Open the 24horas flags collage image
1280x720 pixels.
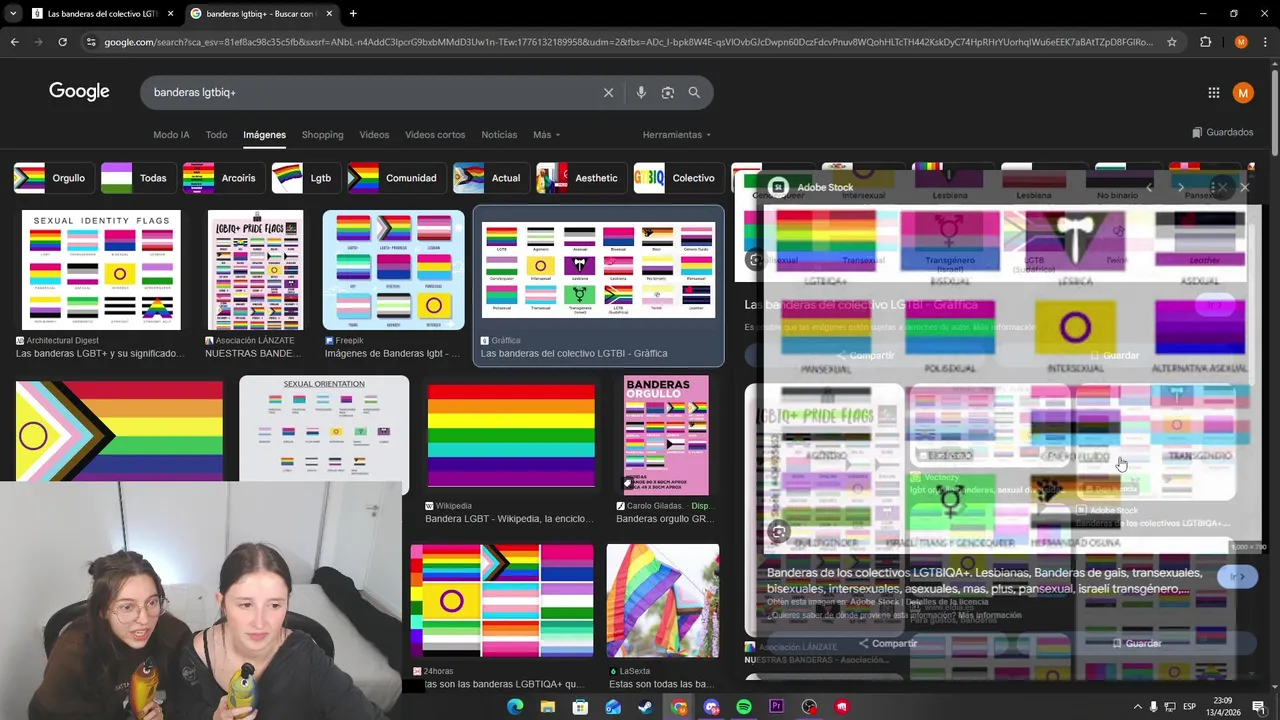(x=502, y=601)
